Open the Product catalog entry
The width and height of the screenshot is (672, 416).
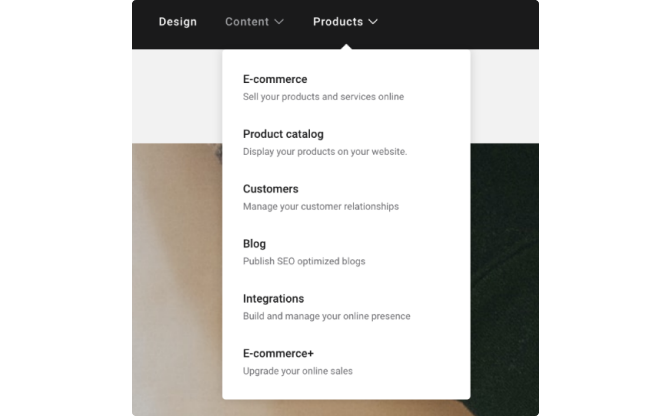pyautogui.click(x=283, y=134)
